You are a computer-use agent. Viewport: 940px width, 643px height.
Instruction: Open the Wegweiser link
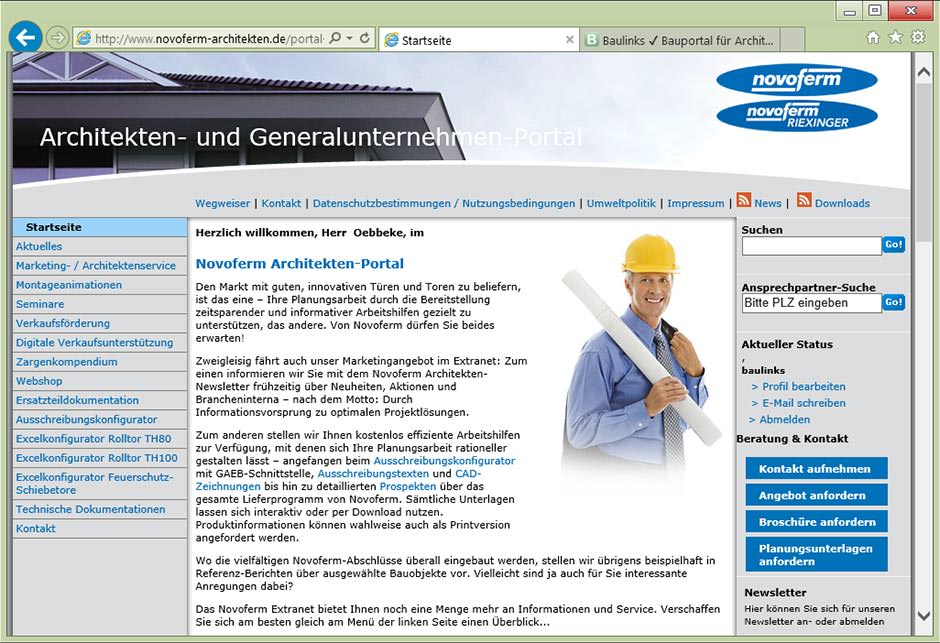coord(222,203)
